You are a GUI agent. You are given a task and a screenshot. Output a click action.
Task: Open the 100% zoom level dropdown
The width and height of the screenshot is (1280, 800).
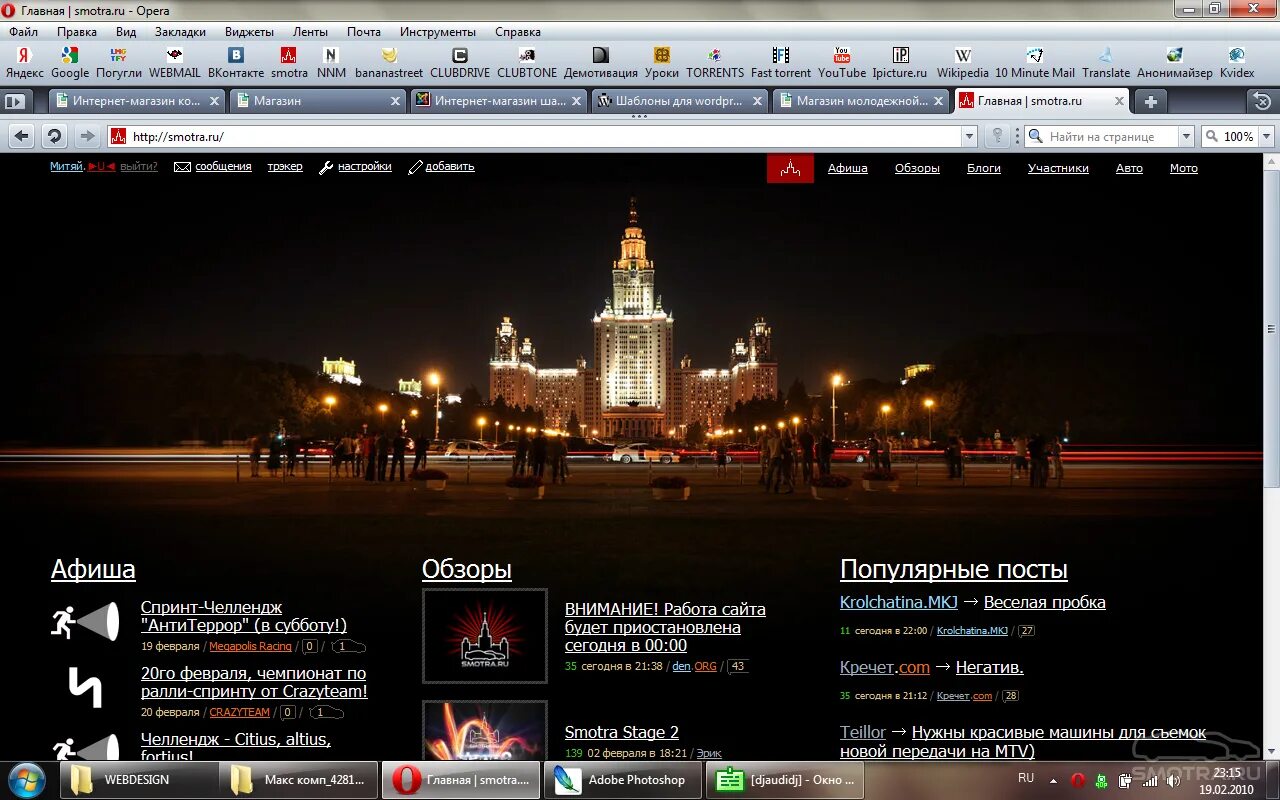(1266, 136)
